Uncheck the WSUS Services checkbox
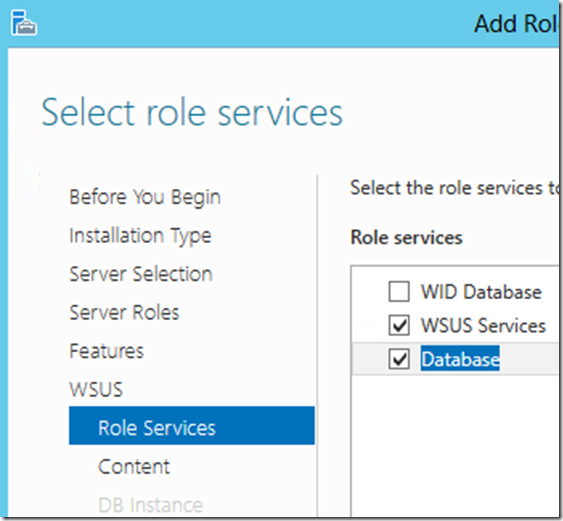 (399, 325)
